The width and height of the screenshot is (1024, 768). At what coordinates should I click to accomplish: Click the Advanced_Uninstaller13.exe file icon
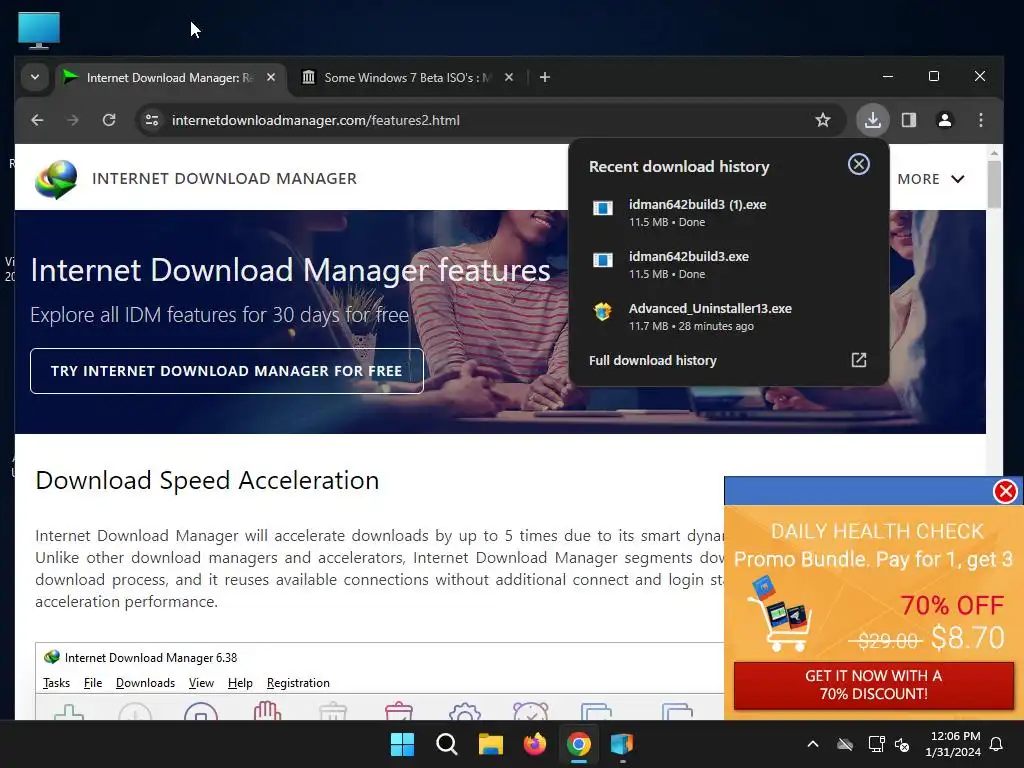click(602, 312)
